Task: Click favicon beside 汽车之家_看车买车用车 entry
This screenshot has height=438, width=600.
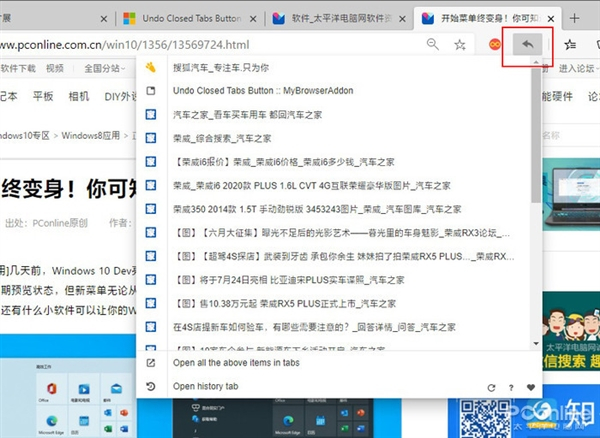Action: tap(151, 114)
